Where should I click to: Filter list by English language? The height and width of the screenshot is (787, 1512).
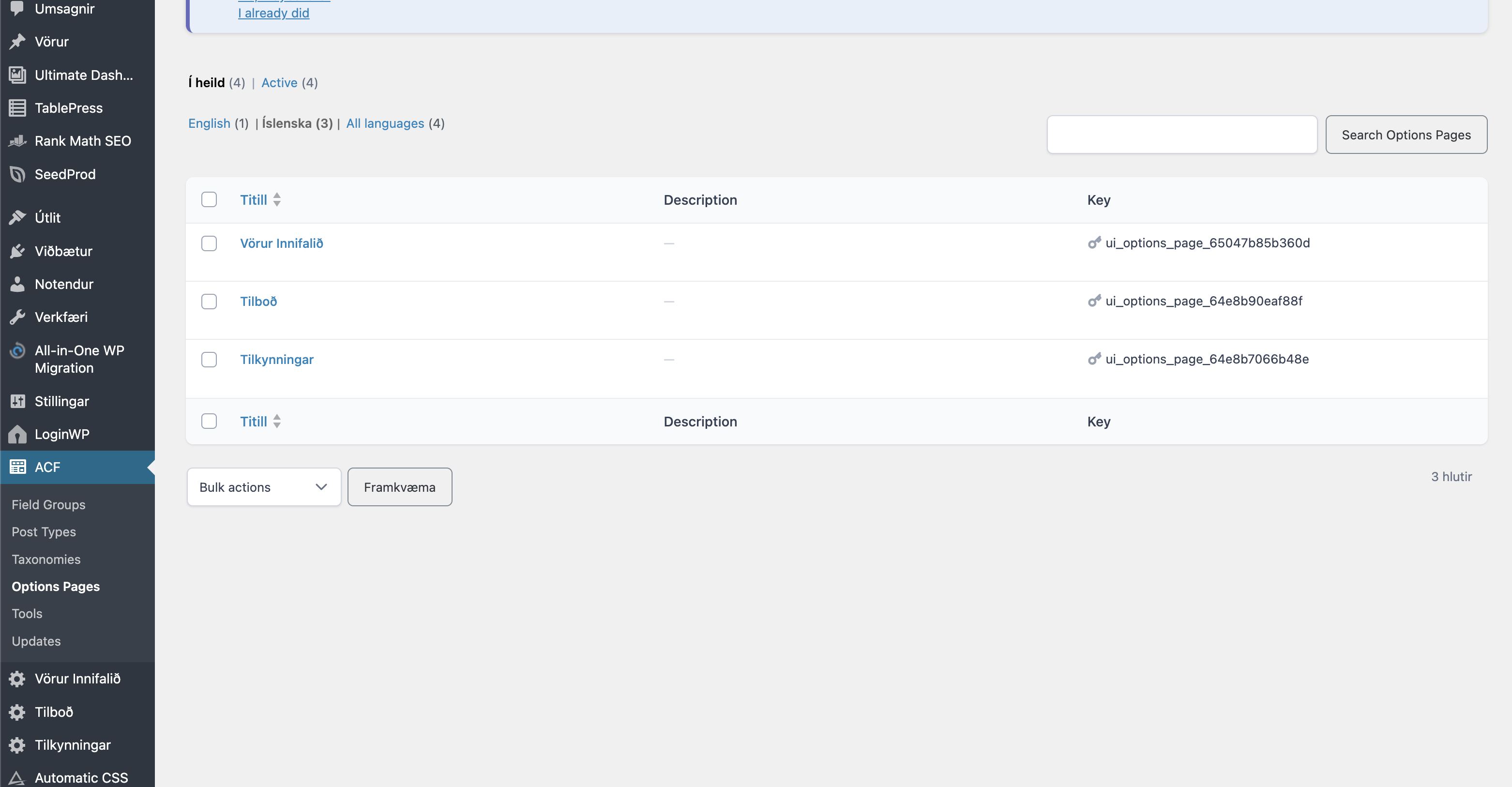[x=210, y=123]
